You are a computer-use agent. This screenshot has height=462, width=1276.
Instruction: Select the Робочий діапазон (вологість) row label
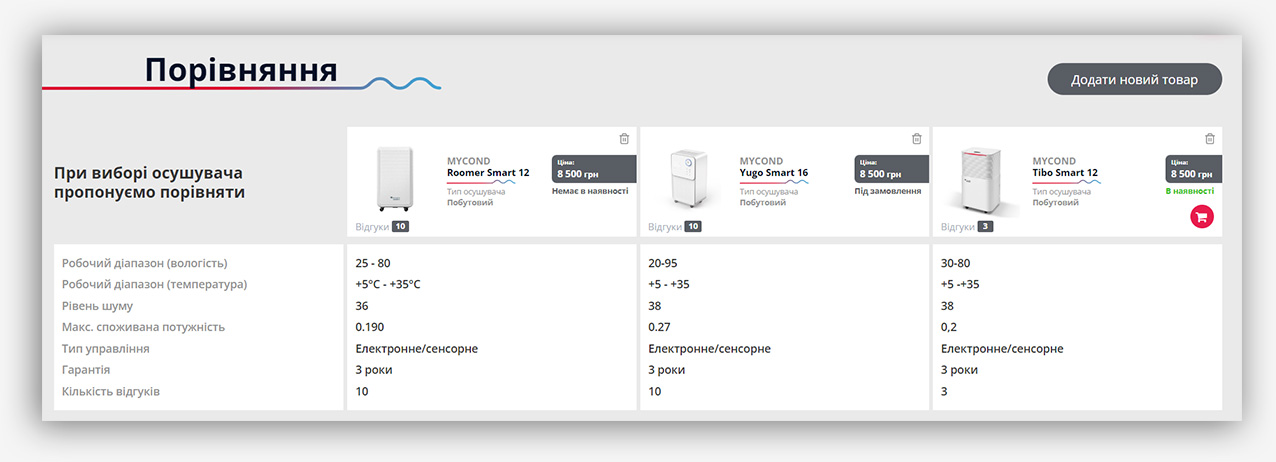pyautogui.click(x=145, y=263)
